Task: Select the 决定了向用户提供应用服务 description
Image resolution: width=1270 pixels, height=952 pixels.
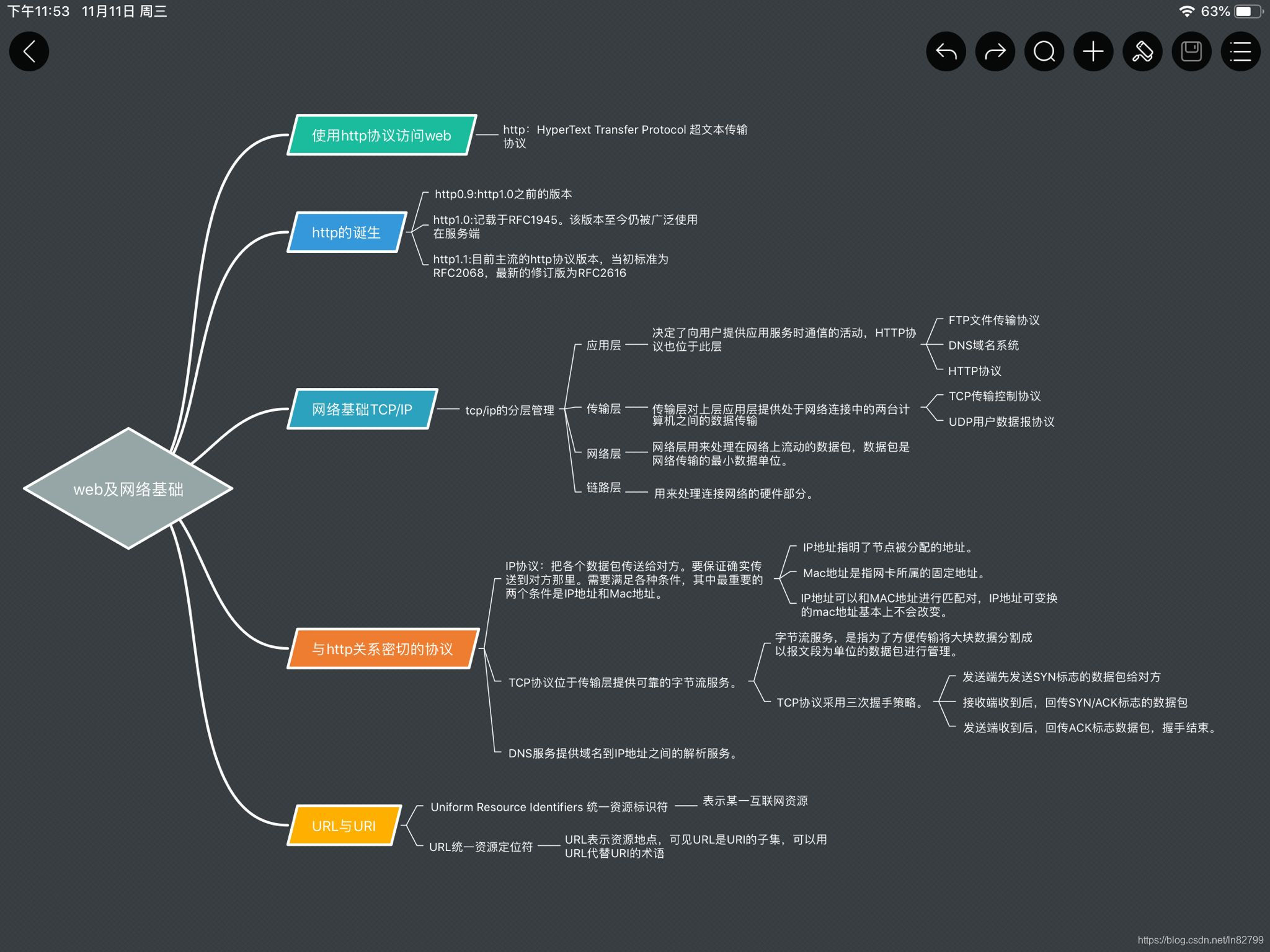Action: point(784,339)
